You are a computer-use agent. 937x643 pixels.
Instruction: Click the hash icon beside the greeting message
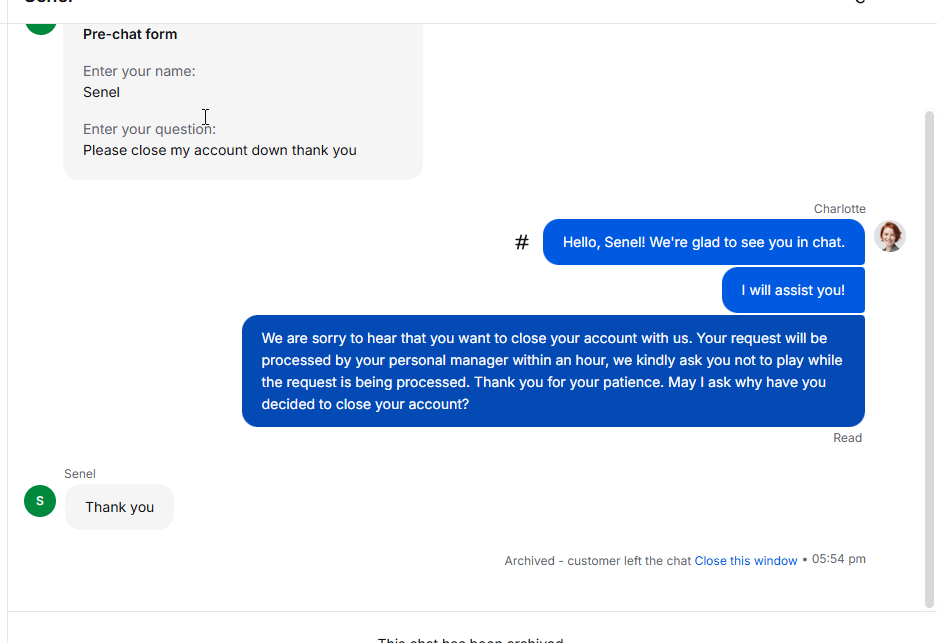point(521,242)
